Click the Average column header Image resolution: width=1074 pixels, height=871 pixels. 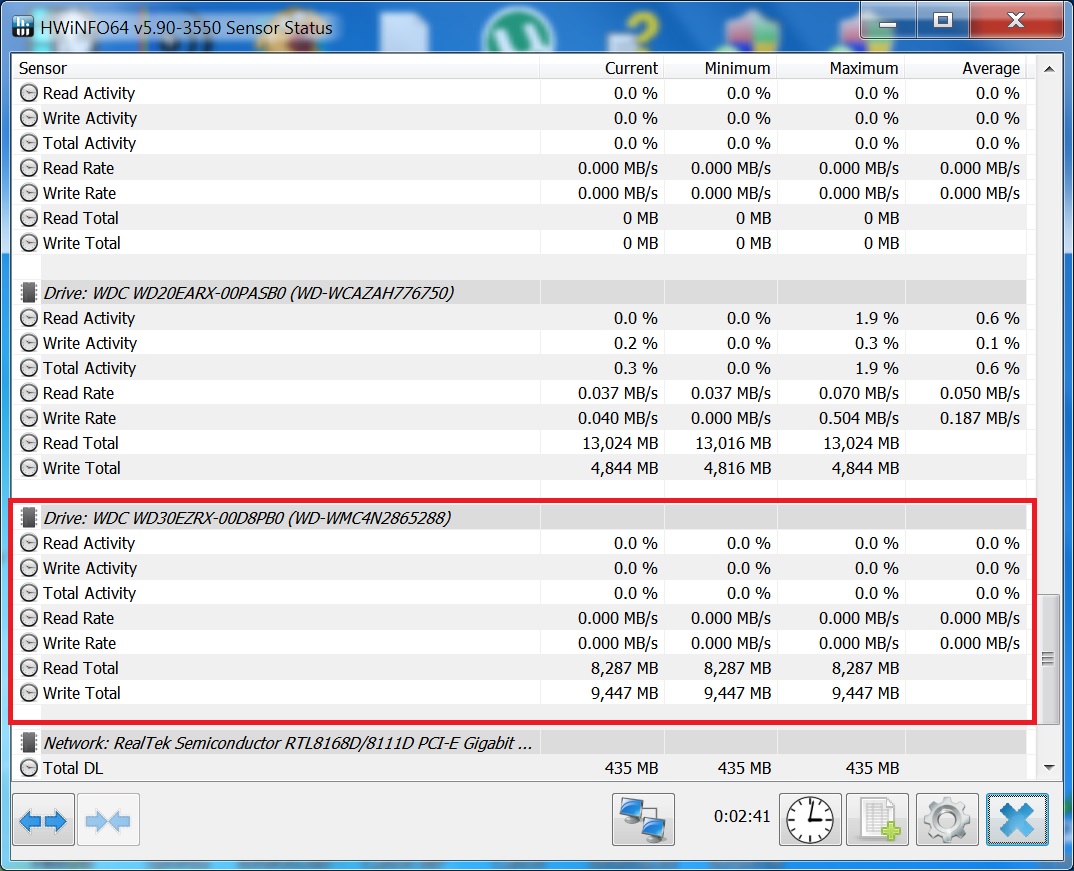(965, 68)
